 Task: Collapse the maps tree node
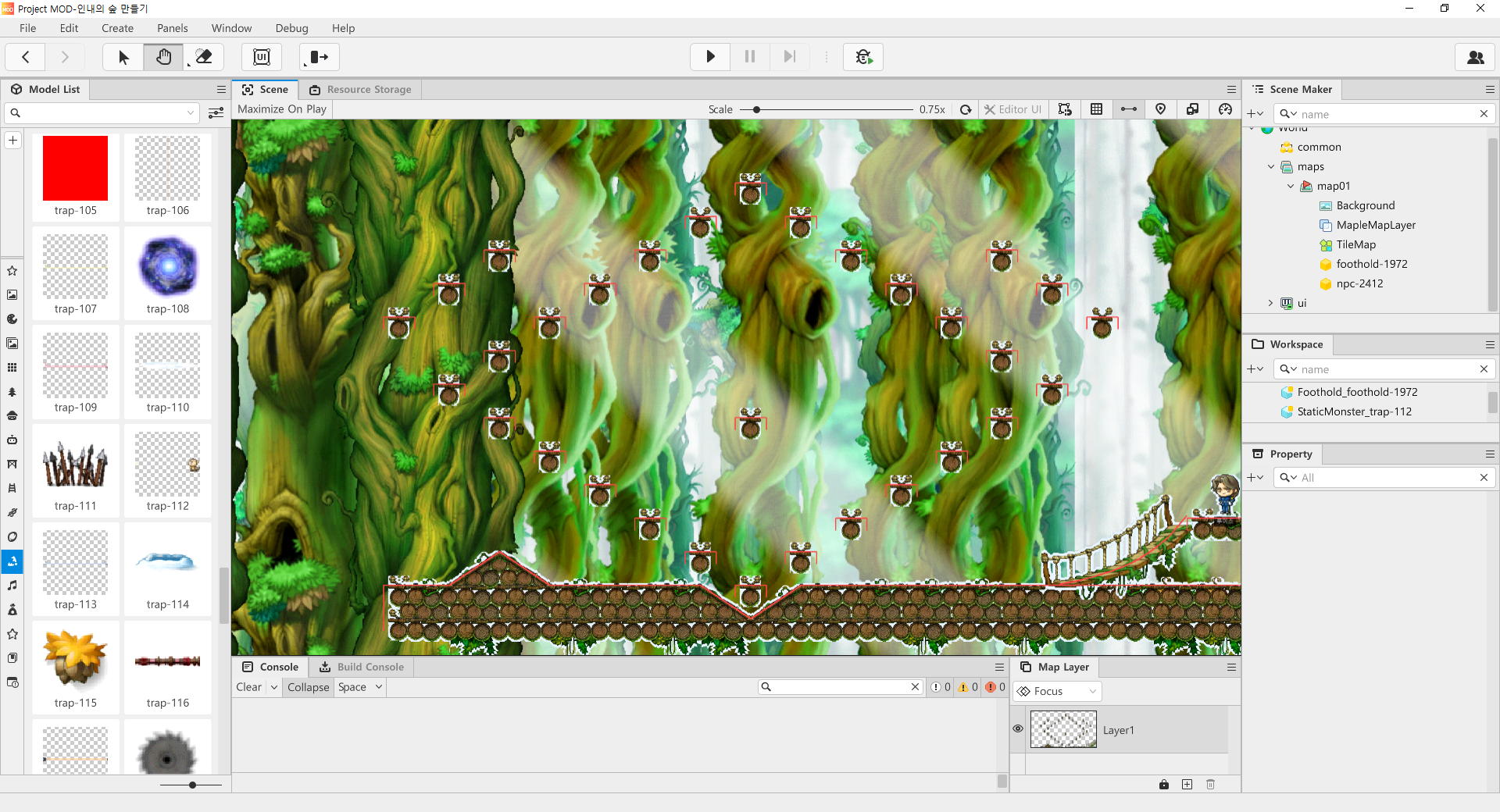(1271, 166)
